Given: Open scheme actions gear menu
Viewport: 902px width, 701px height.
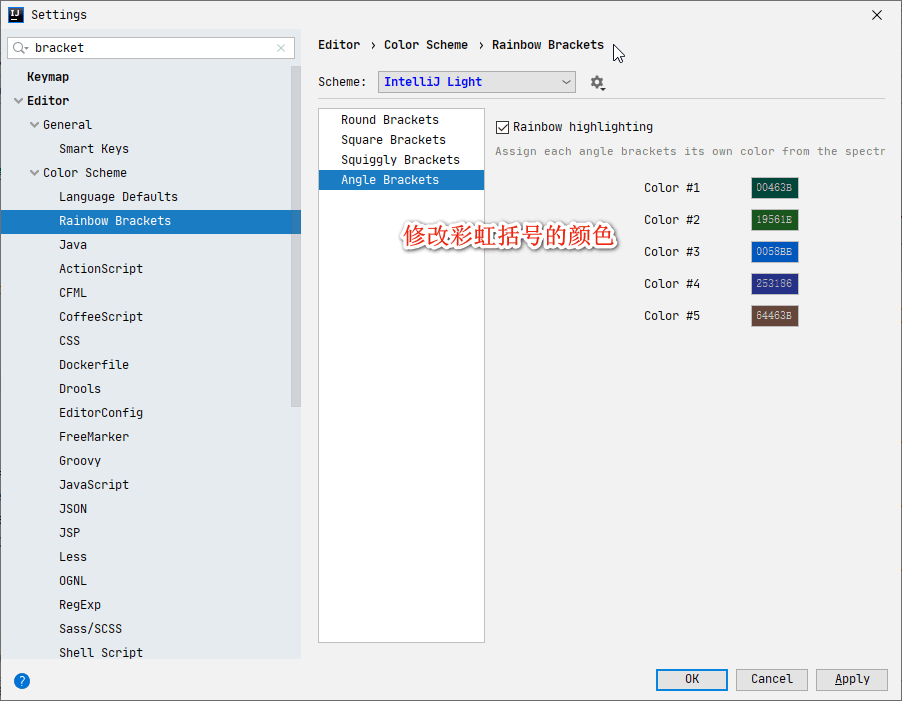Looking at the screenshot, I should point(598,82).
